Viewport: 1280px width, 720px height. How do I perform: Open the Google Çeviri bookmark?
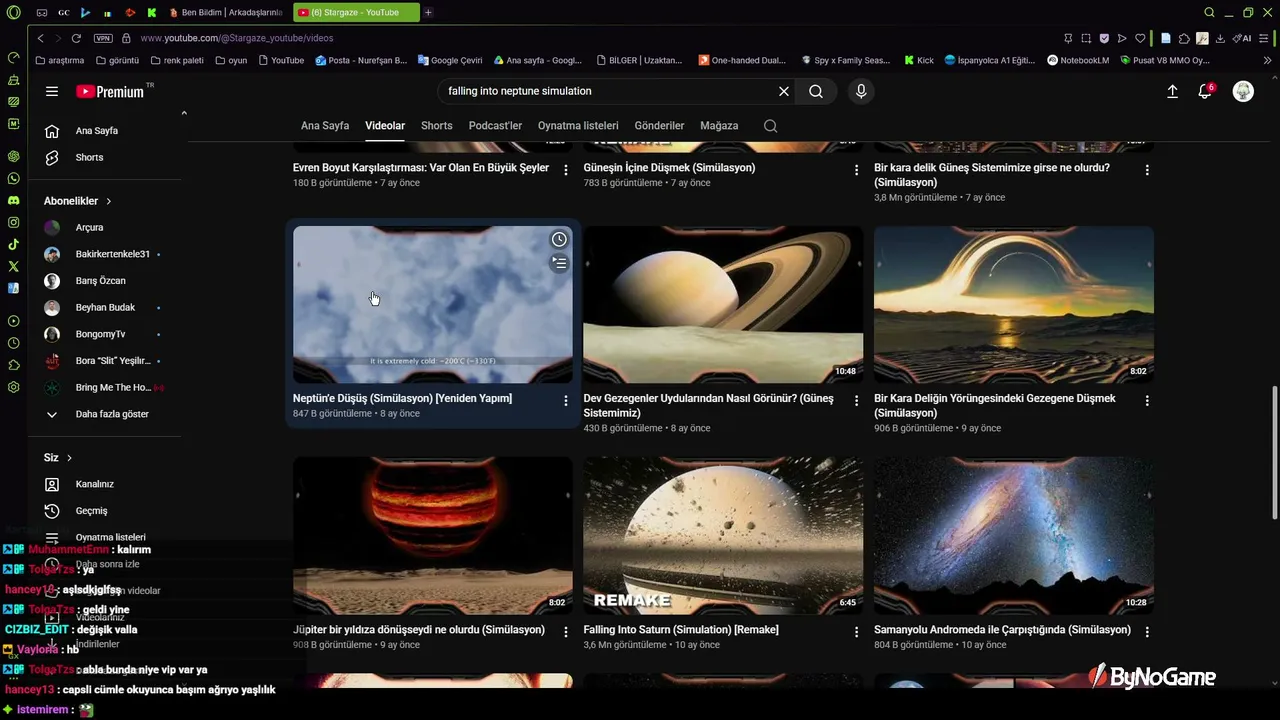pyautogui.click(x=450, y=60)
